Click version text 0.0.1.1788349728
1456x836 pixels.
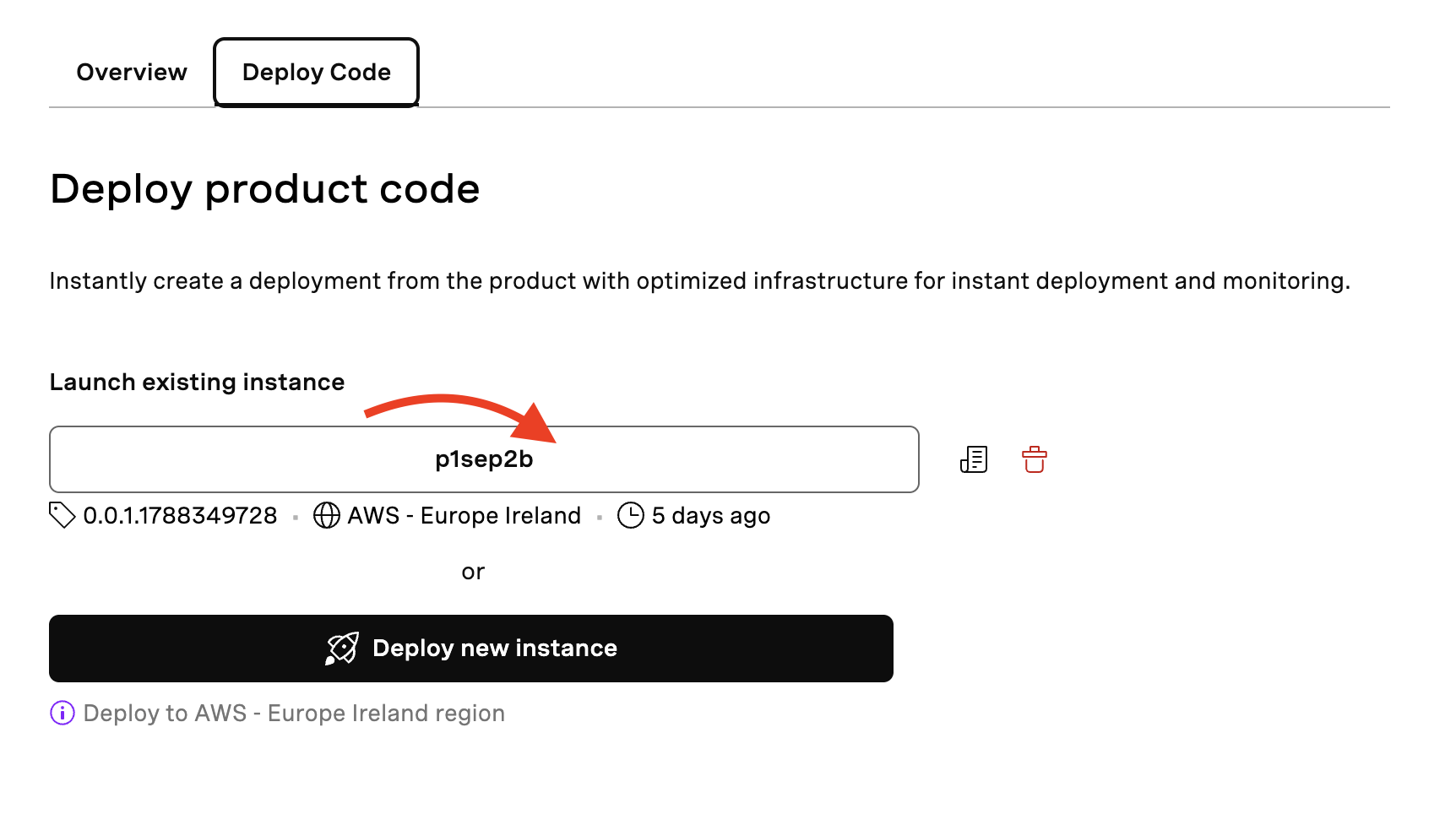(x=180, y=515)
